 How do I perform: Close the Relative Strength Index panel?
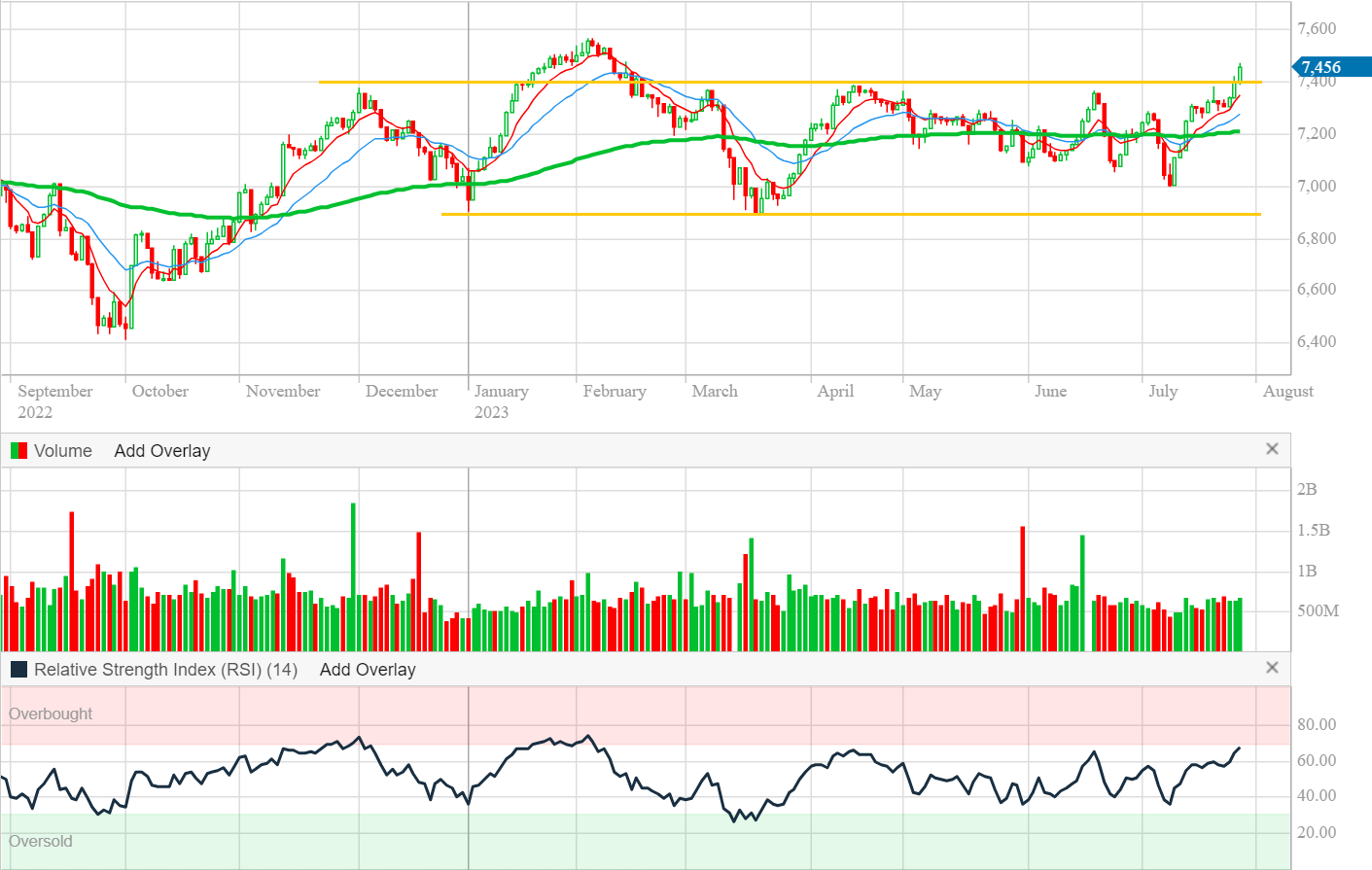[1271, 668]
